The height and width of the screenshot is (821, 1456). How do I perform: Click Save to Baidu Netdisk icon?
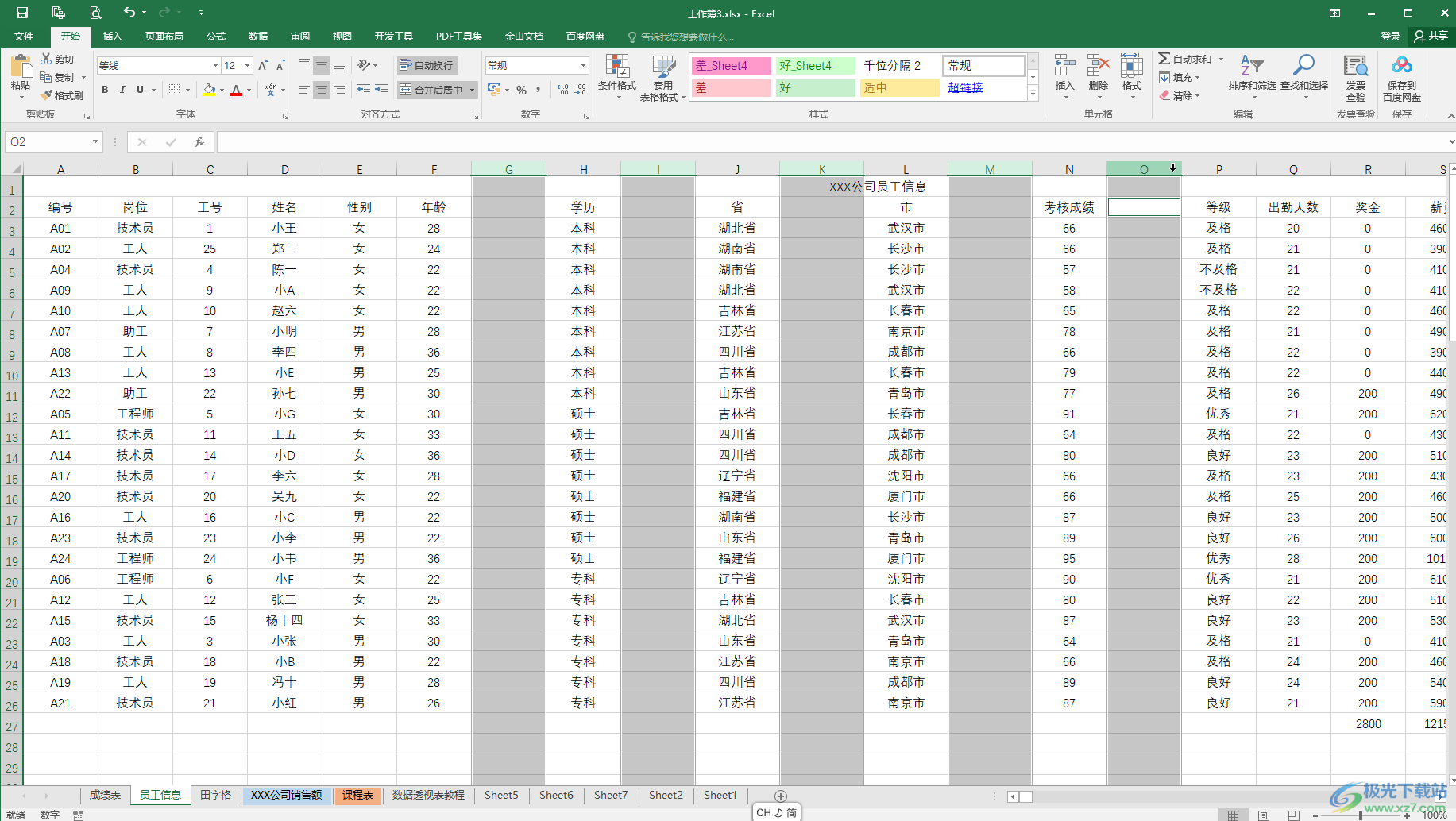click(x=1402, y=66)
